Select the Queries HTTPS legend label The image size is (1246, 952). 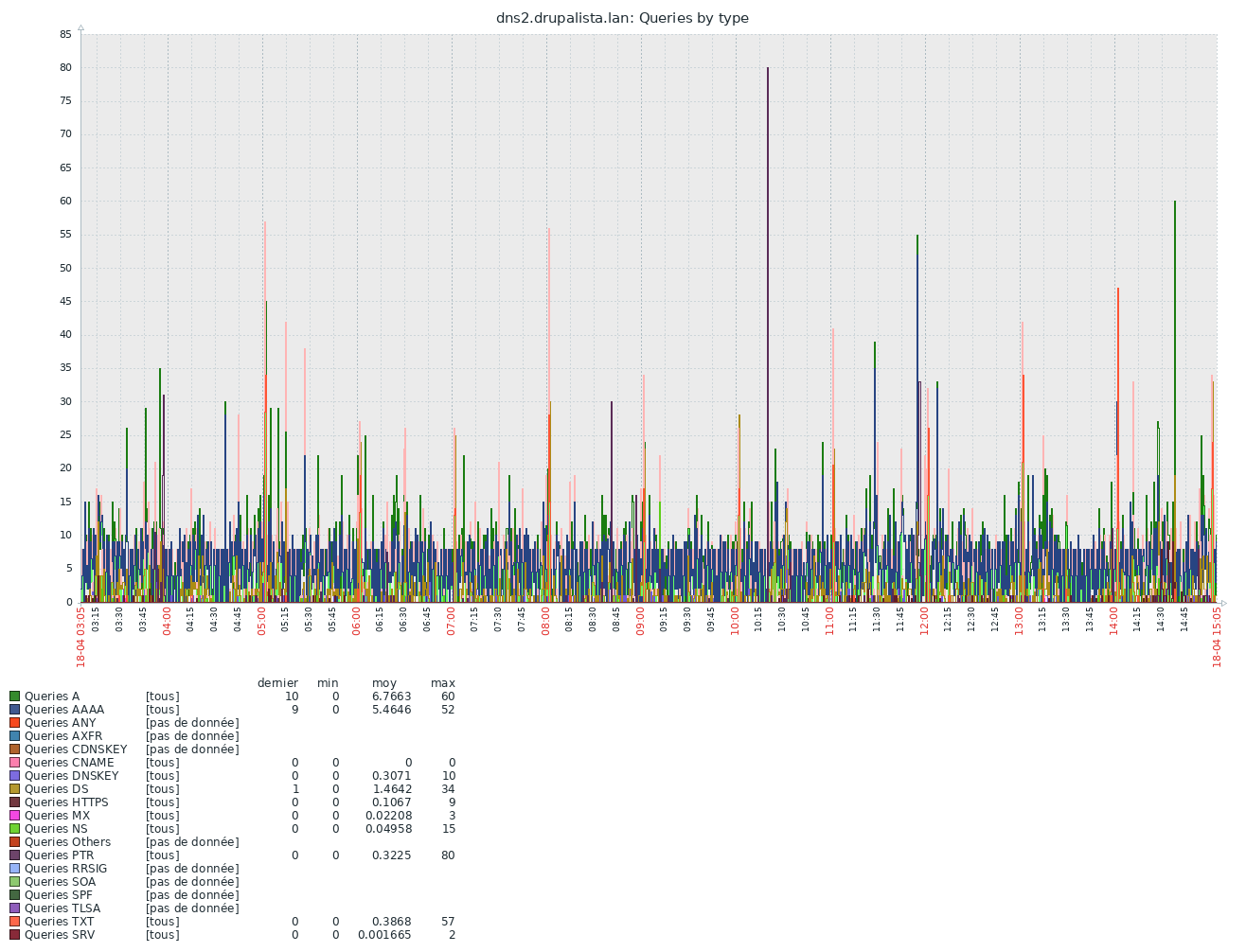(66, 802)
